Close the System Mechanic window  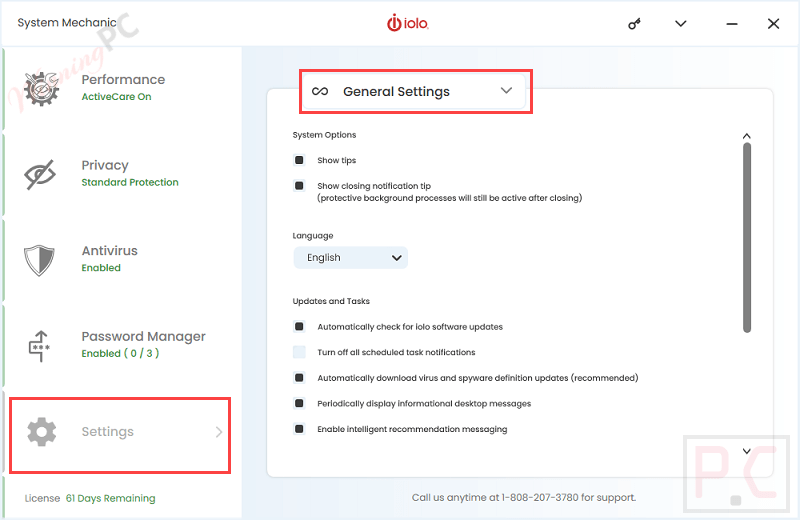click(773, 23)
